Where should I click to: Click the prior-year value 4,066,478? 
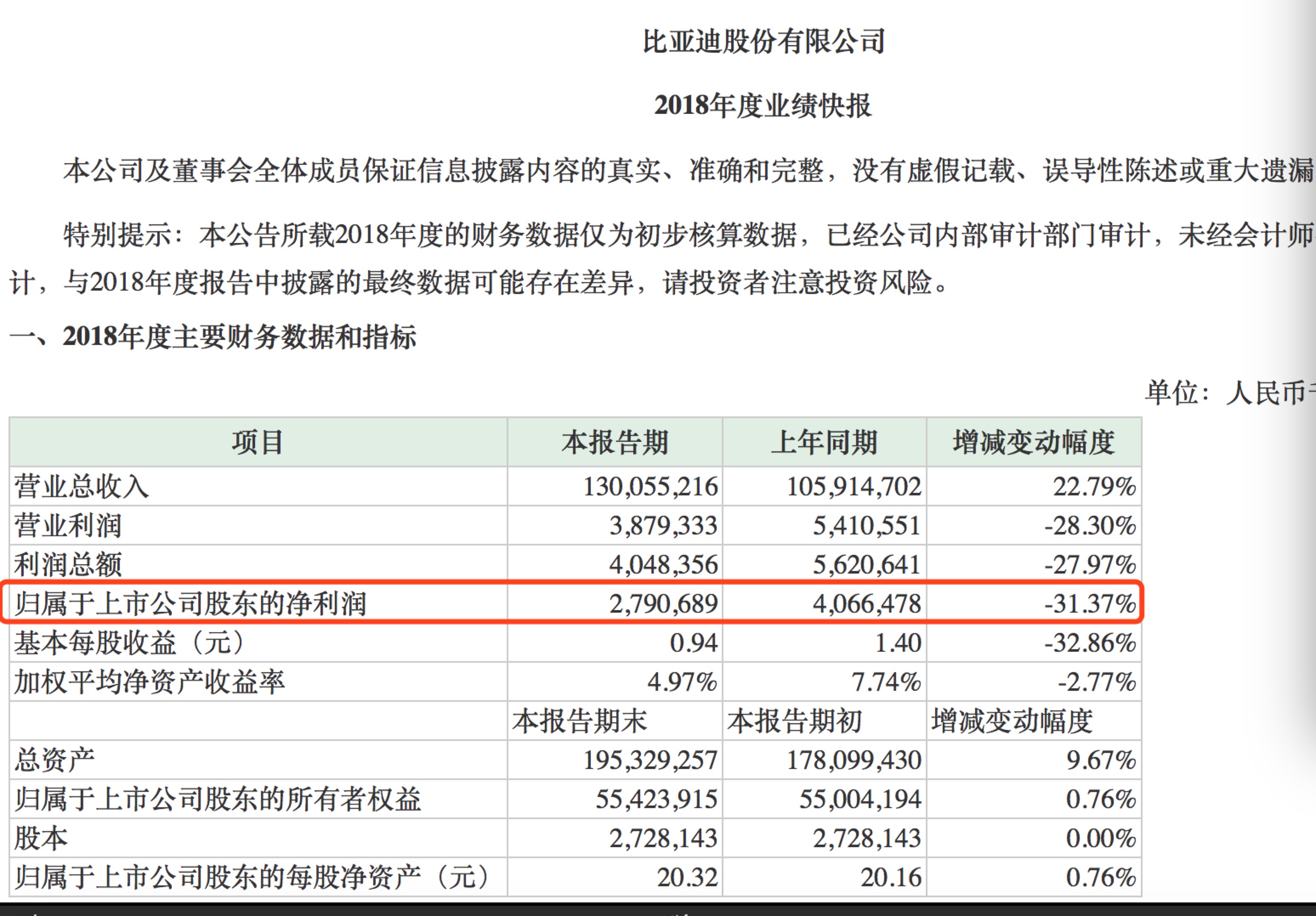click(867, 605)
